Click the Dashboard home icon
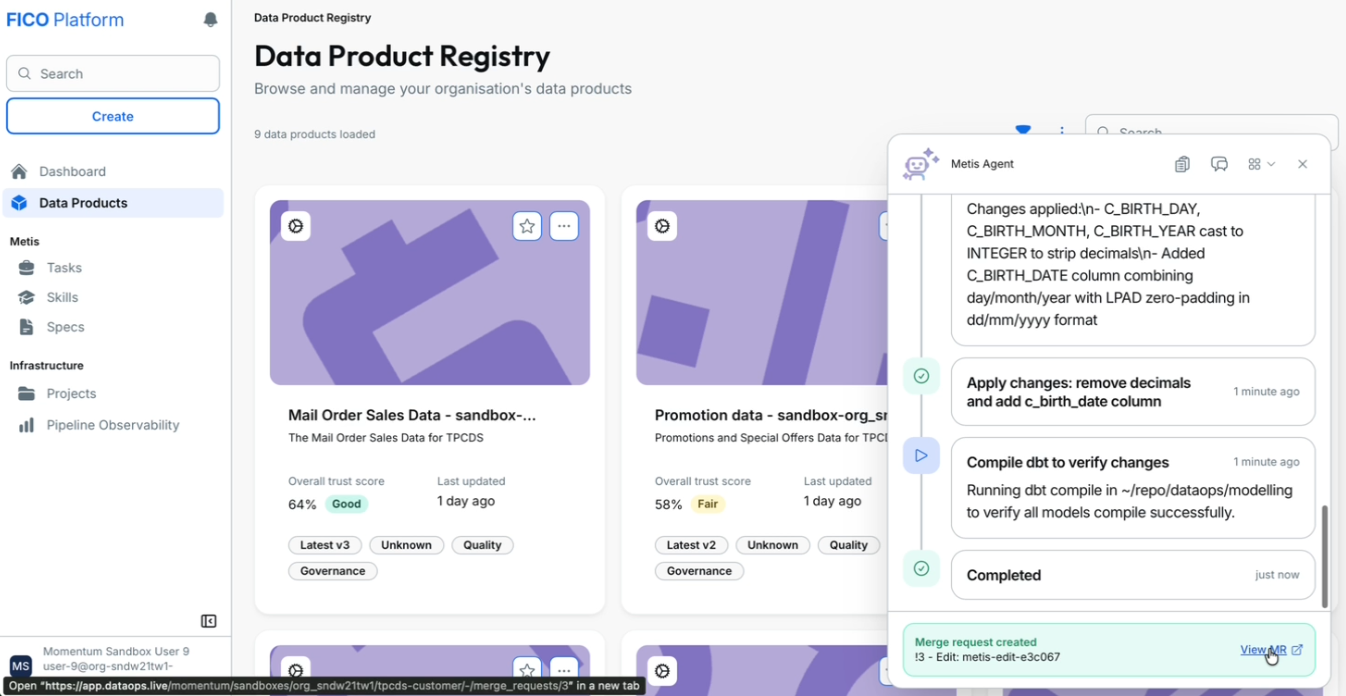The width and height of the screenshot is (1346, 696). (x=19, y=171)
